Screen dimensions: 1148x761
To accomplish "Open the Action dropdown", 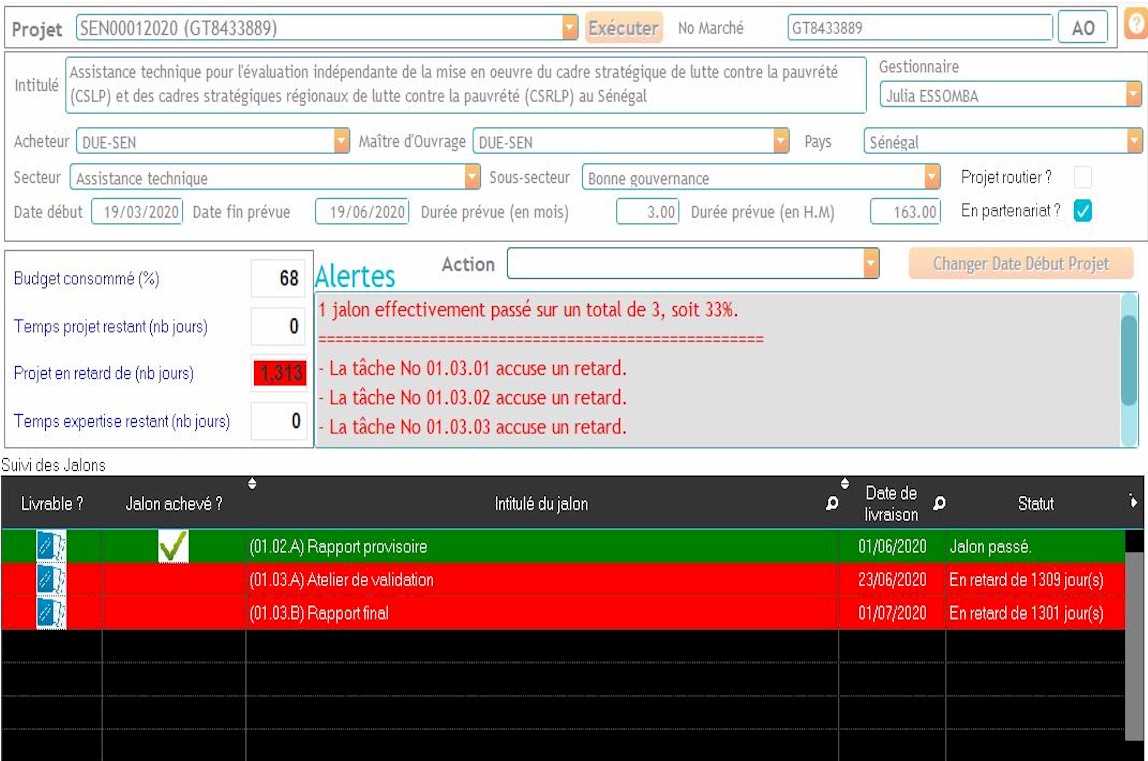I will pos(871,264).
